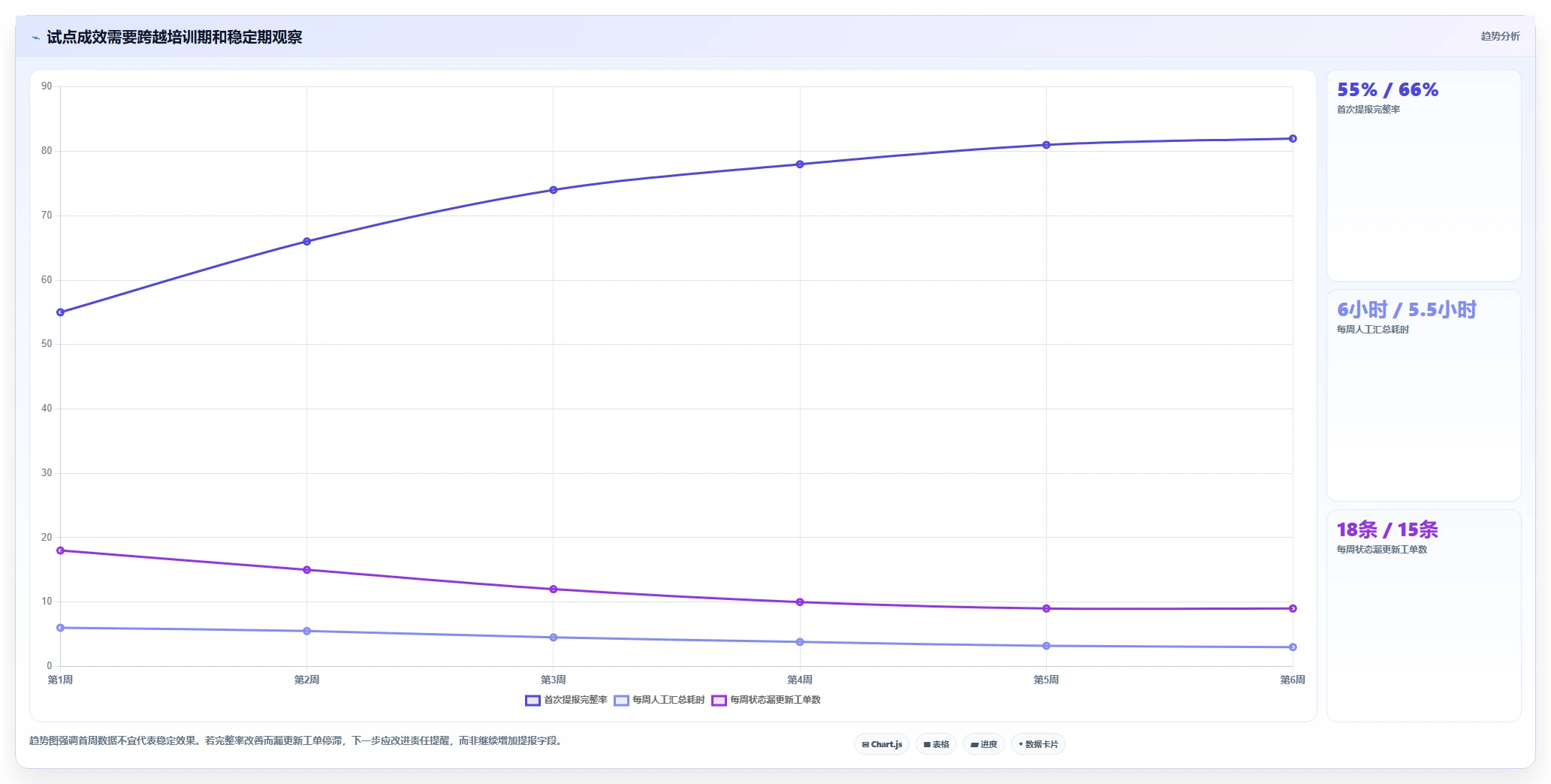Image resolution: width=1551 pixels, height=784 pixels.
Task: Click the 第4周 x-axis label
Action: pos(800,680)
